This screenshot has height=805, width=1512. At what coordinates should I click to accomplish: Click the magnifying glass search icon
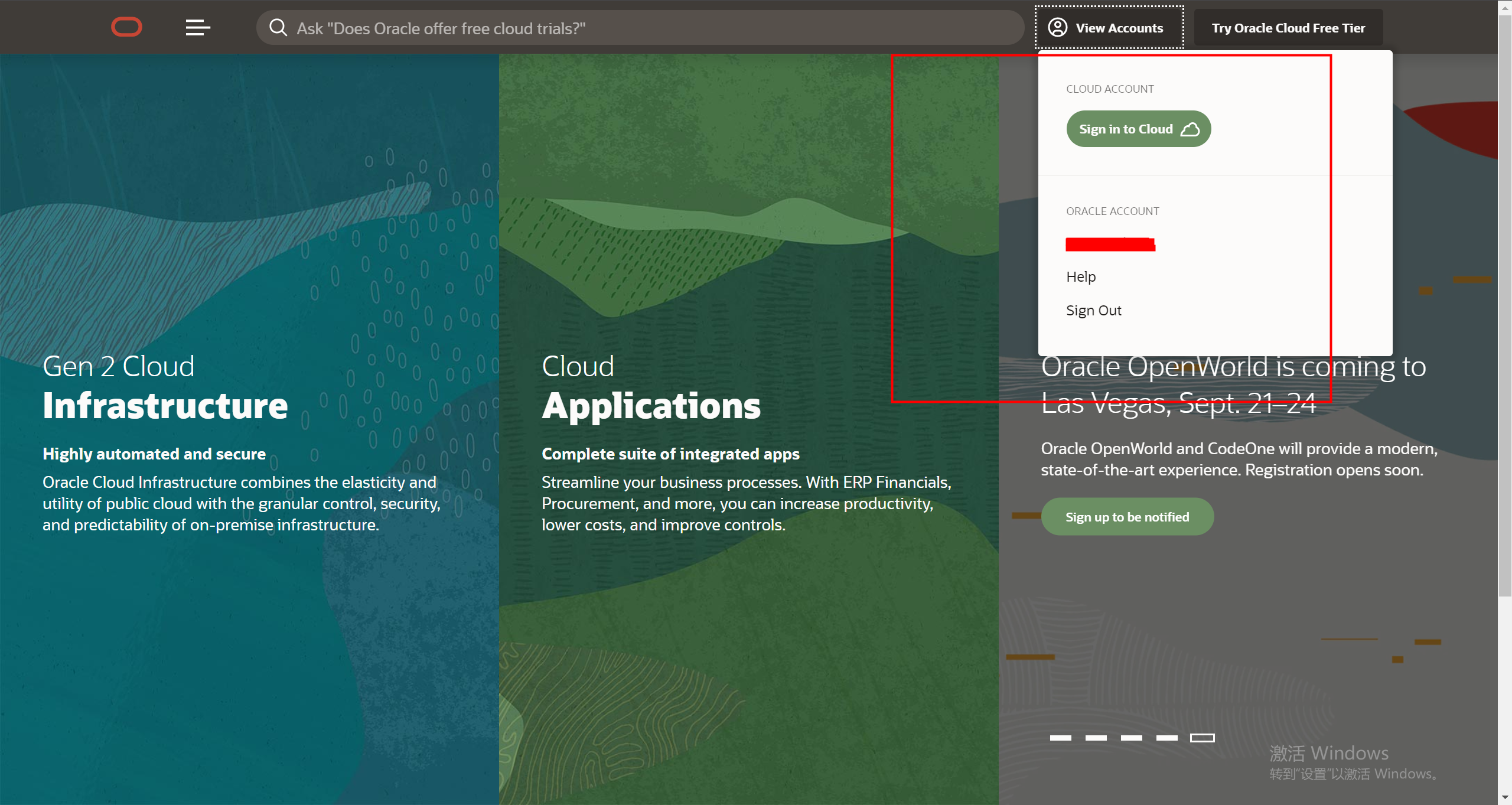[x=278, y=28]
